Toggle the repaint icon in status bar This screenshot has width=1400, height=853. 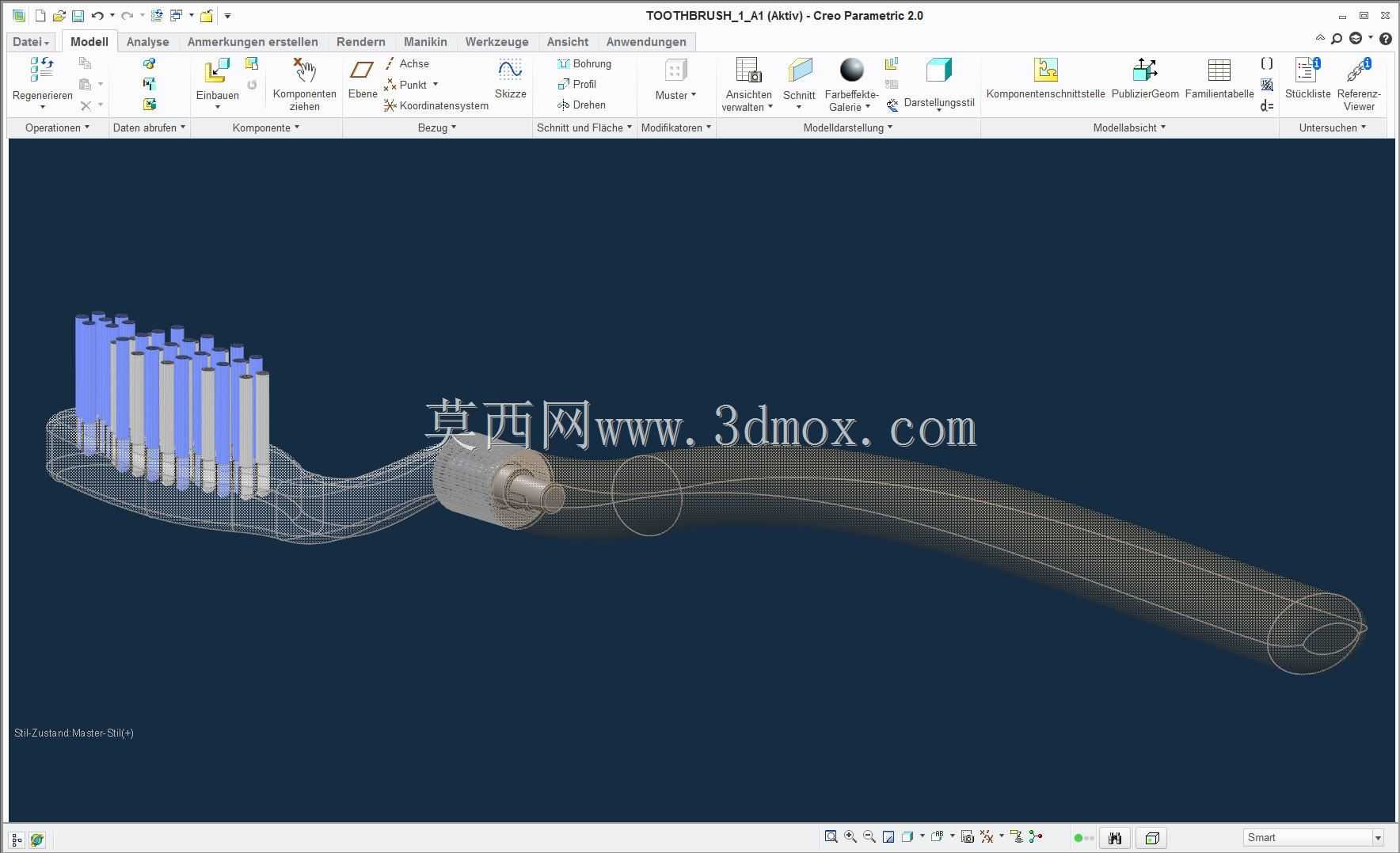click(888, 836)
